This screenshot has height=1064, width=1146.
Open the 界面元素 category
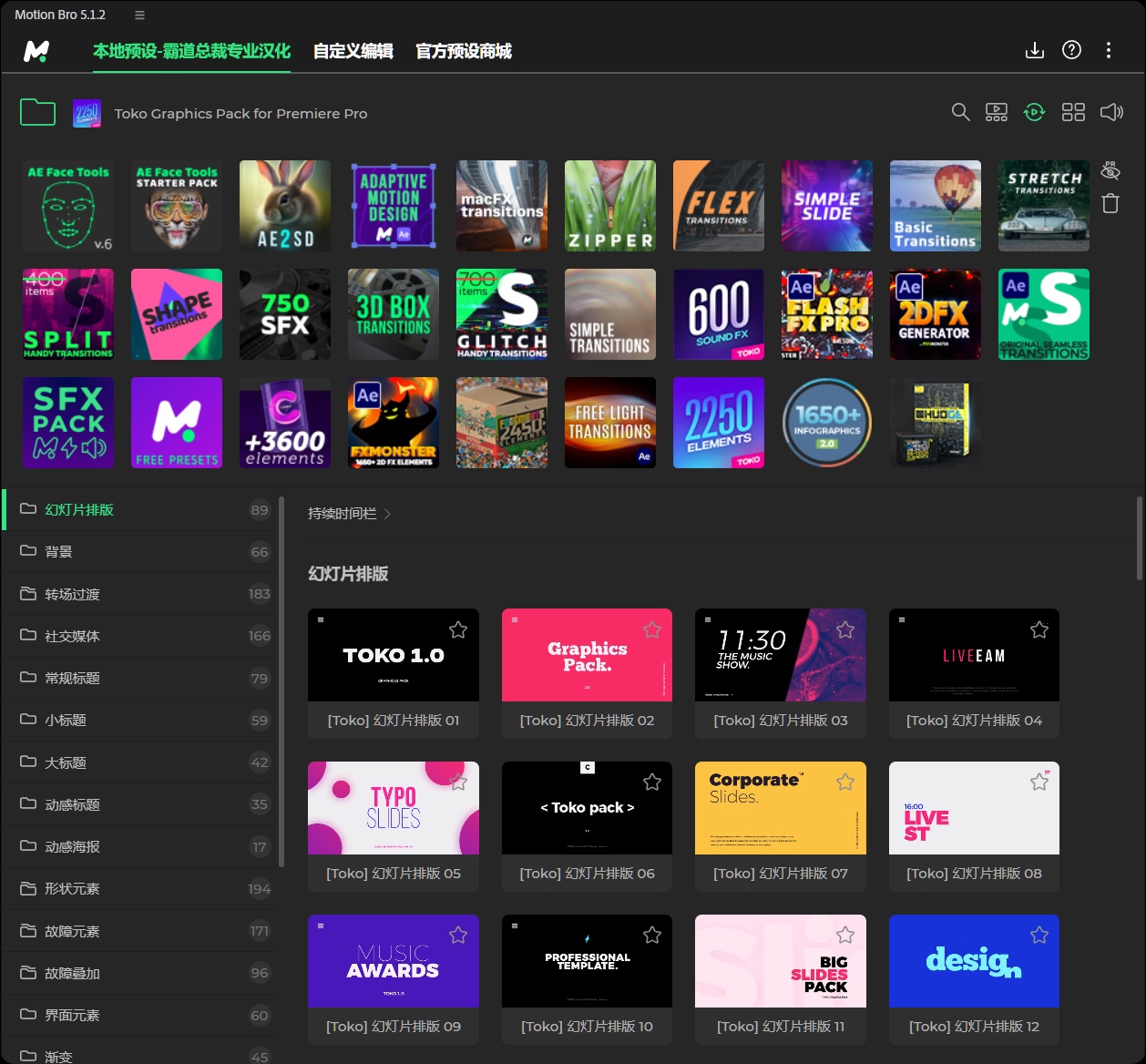point(139,1016)
